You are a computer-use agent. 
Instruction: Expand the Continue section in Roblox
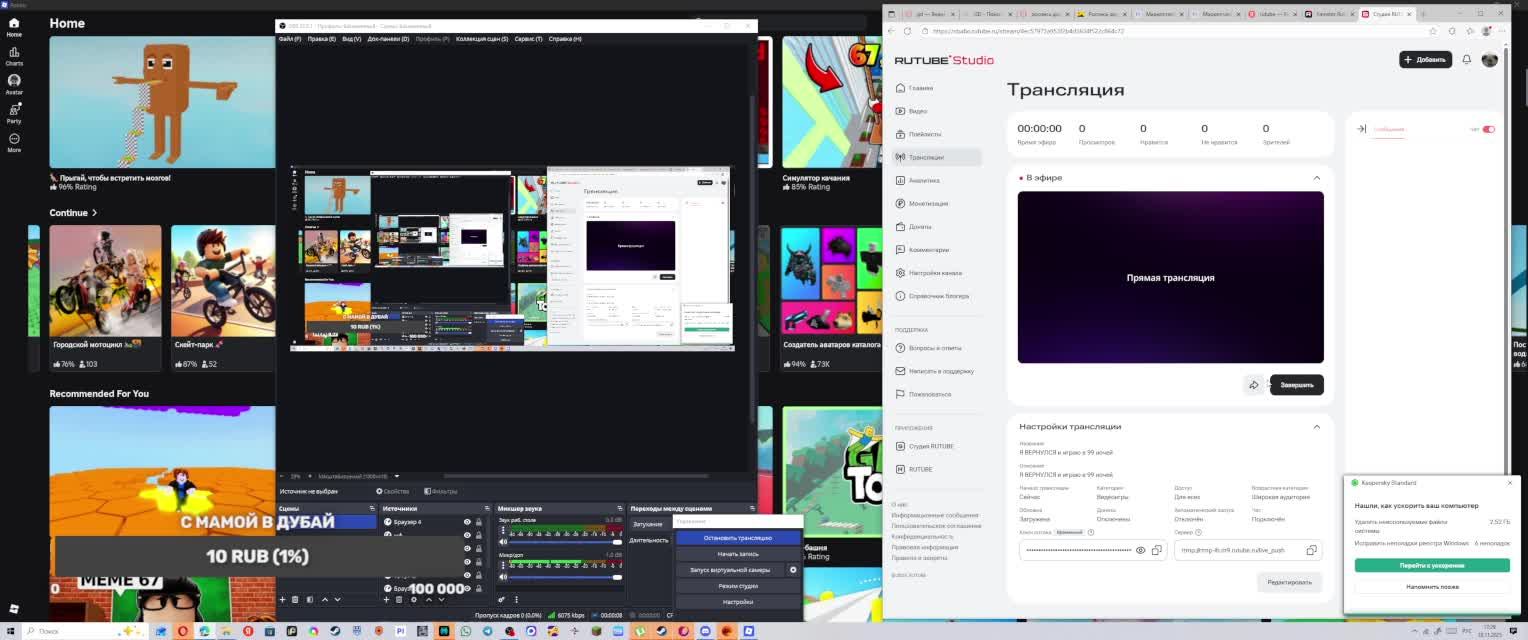coord(73,213)
